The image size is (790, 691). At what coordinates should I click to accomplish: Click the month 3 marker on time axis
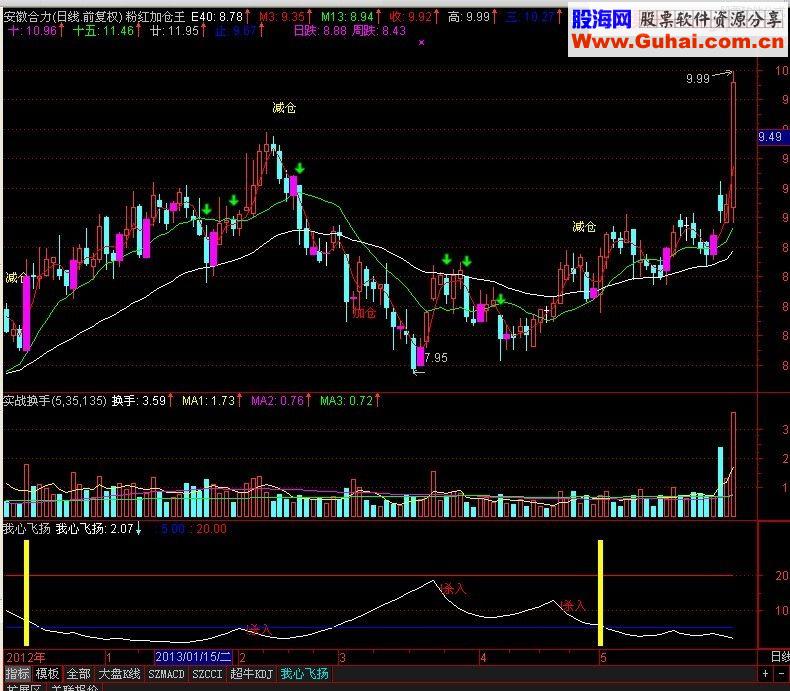tap(343, 657)
